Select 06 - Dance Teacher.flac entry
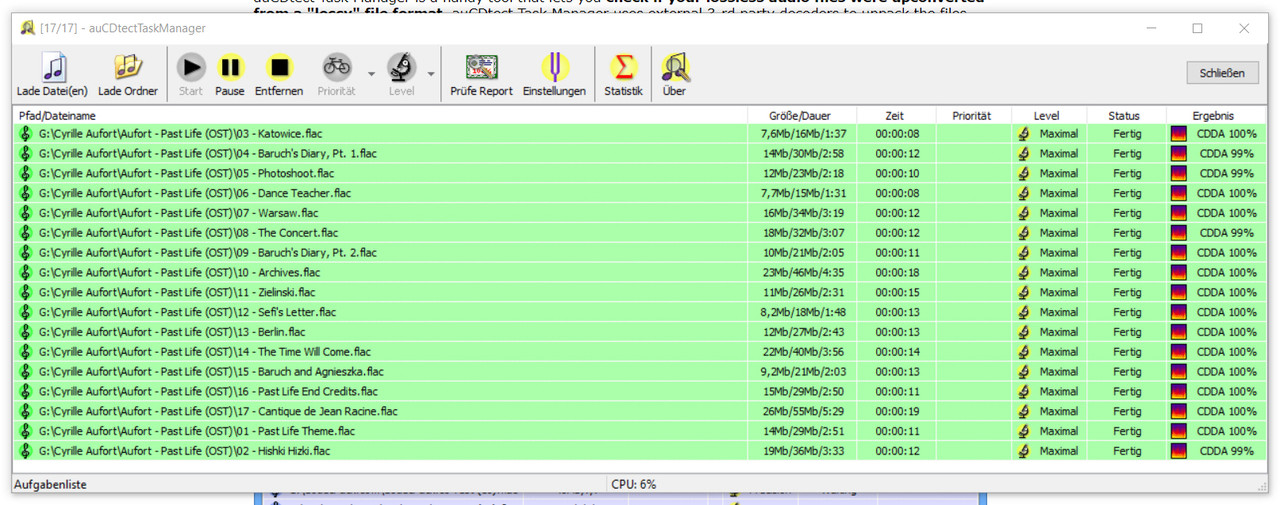The width and height of the screenshot is (1280, 505). click(x=640, y=193)
